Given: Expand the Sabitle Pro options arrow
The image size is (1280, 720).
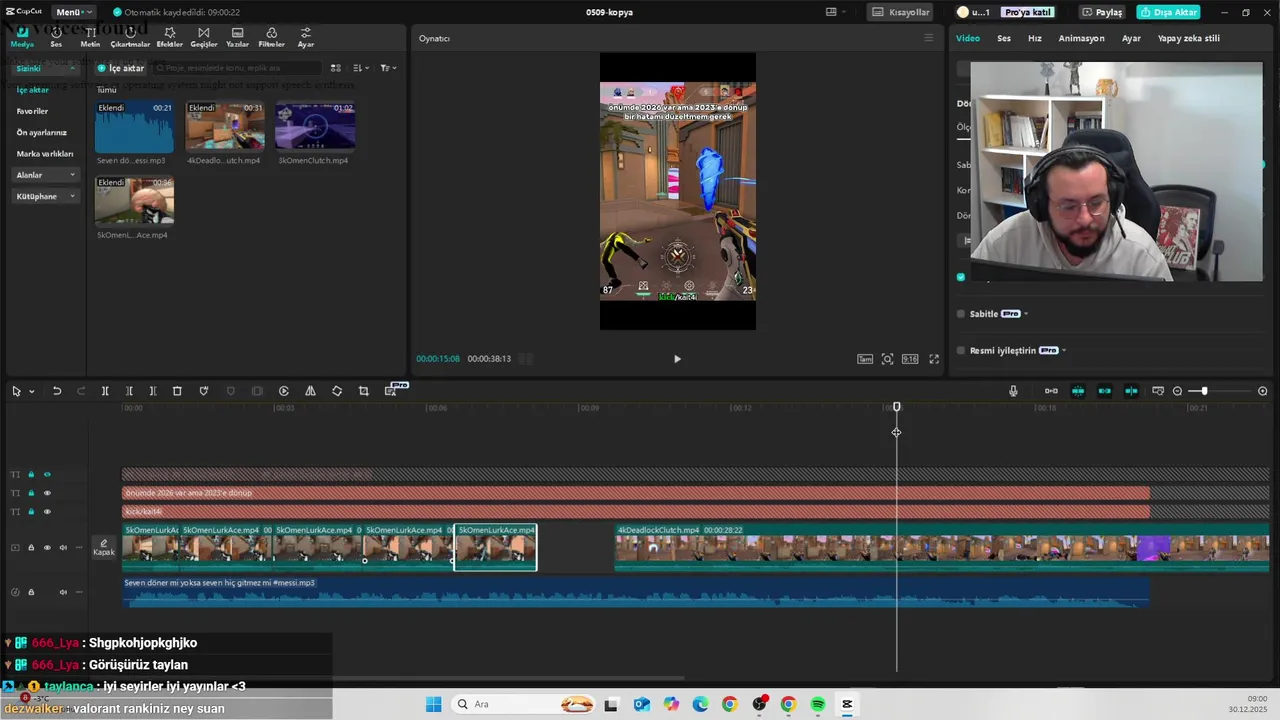Looking at the screenshot, I should pyautogui.click(x=1026, y=314).
